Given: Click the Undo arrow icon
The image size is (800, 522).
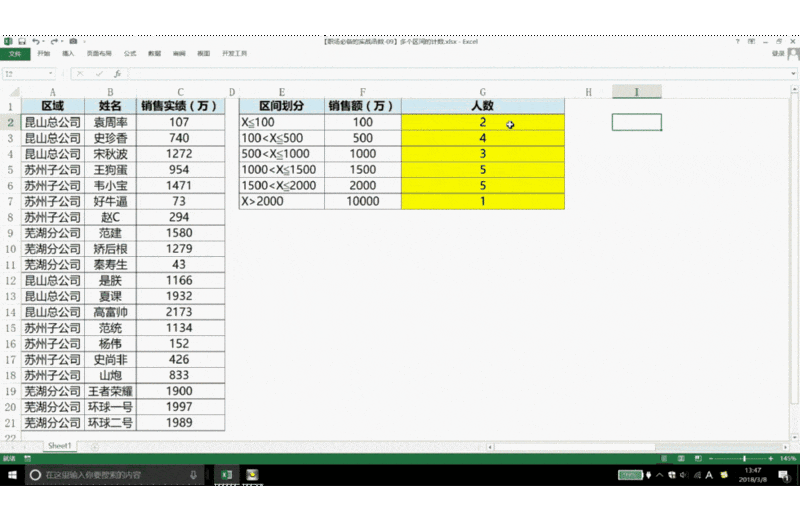Looking at the screenshot, I should pos(36,41).
